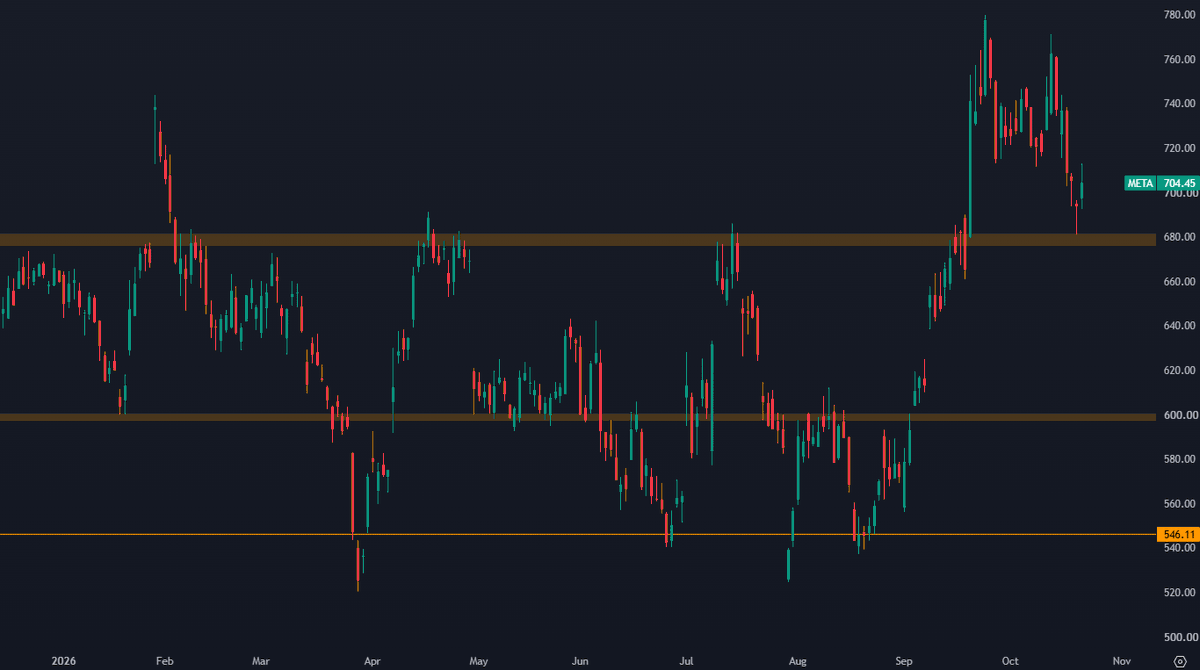Open chart settings gear icon
Image resolution: width=1200 pixels, height=670 pixels.
coord(1179,661)
